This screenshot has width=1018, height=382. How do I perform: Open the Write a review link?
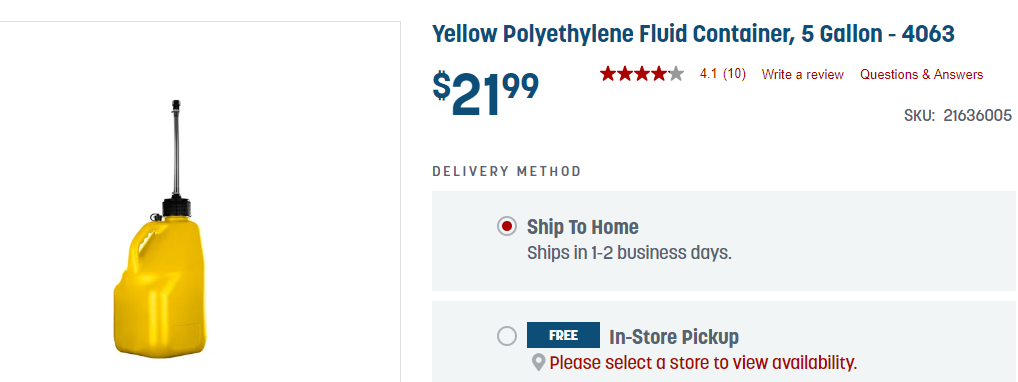[802, 74]
